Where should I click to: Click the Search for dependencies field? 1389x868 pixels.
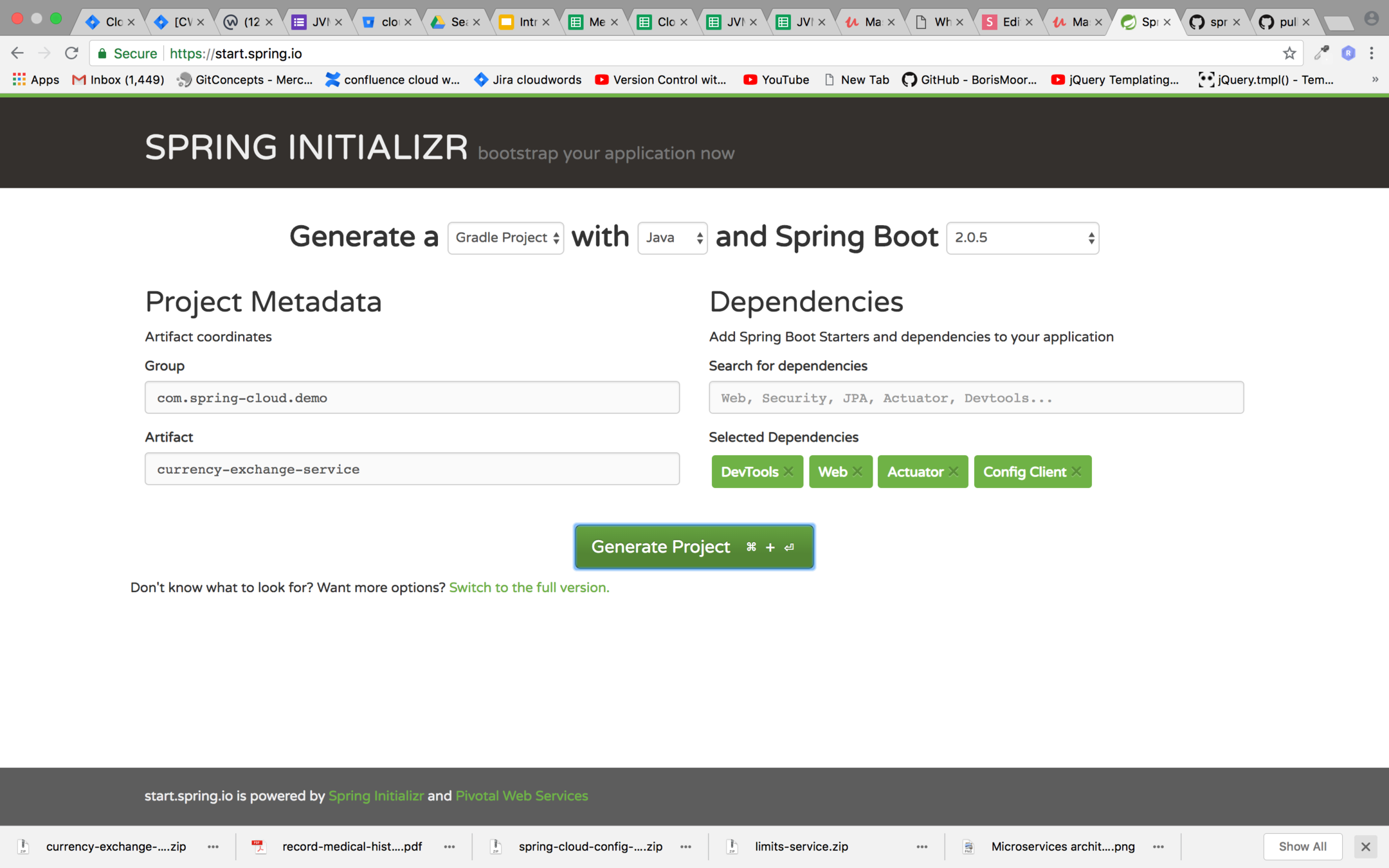[976, 397]
